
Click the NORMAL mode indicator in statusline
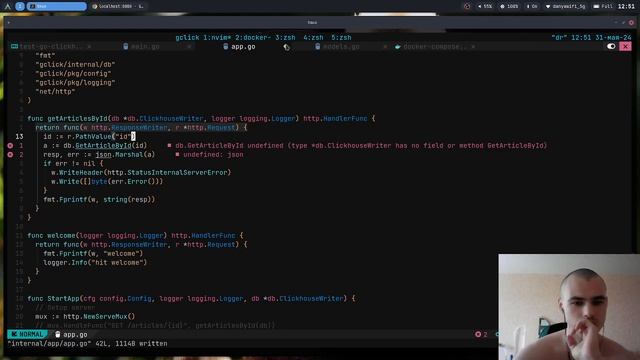pos(27,334)
